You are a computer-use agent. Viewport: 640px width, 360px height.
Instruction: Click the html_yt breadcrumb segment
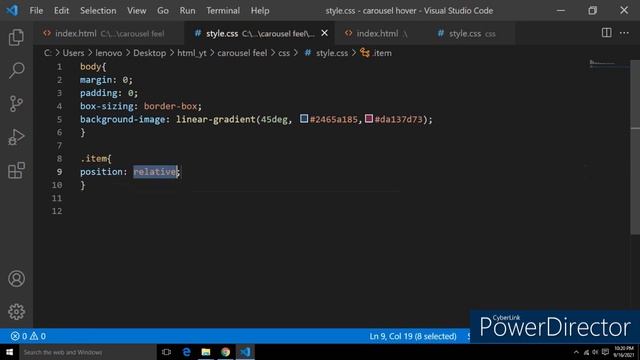coord(192,53)
